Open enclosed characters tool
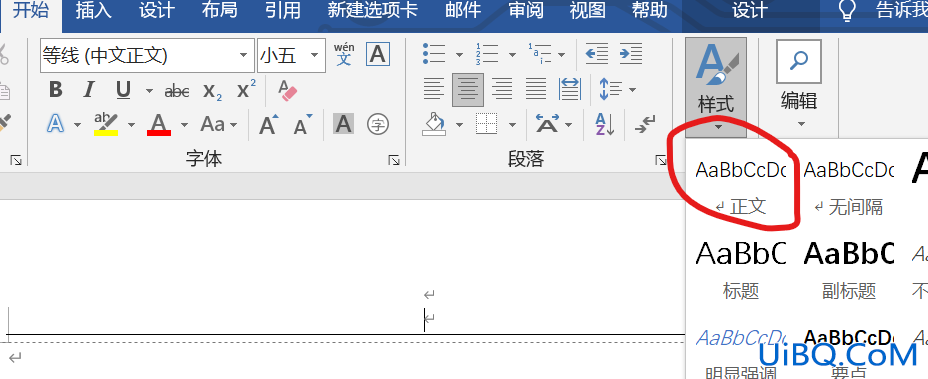The height and width of the screenshot is (379, 928). pyautogui.click(x=378, y=124)
